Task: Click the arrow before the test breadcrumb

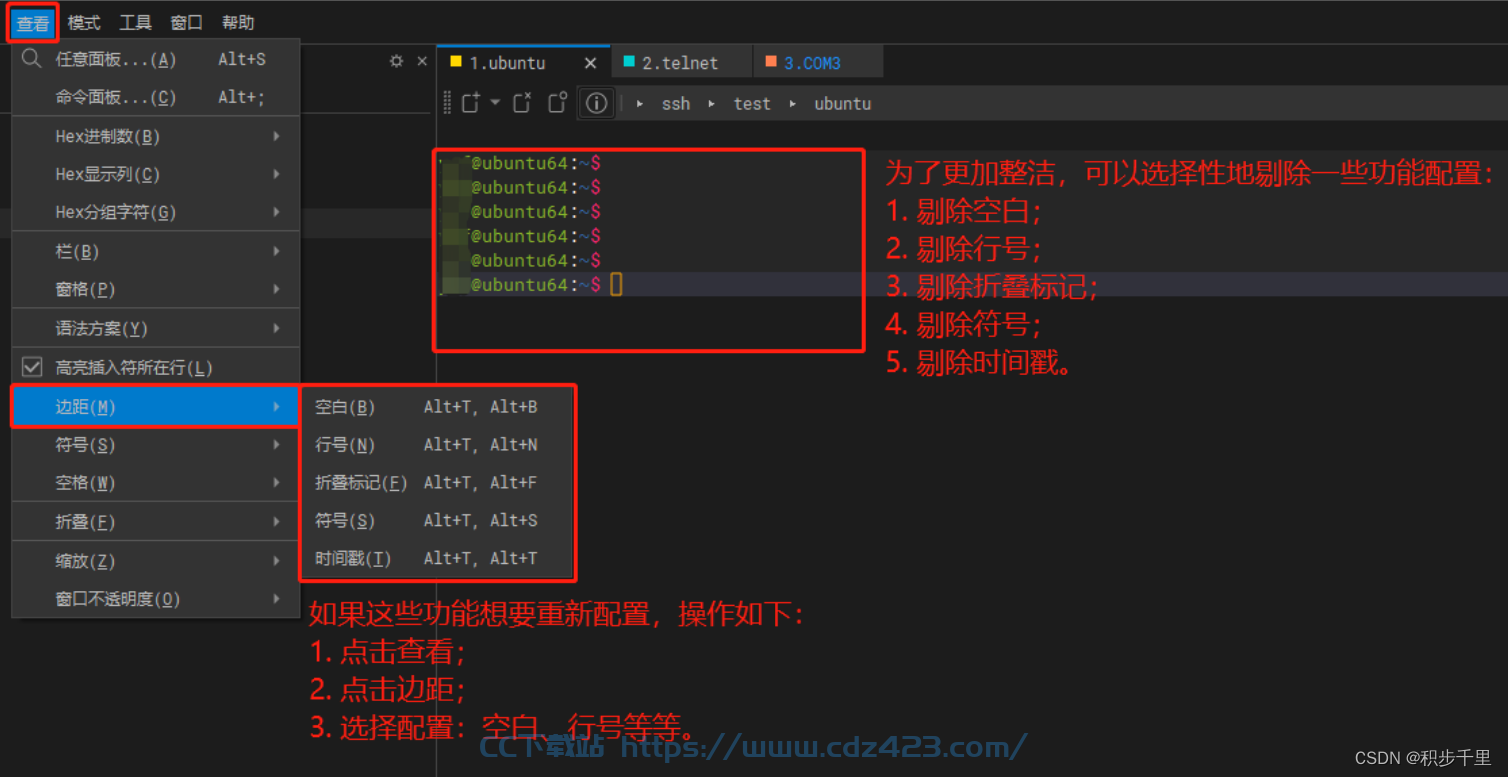Action: pos(712,103)
